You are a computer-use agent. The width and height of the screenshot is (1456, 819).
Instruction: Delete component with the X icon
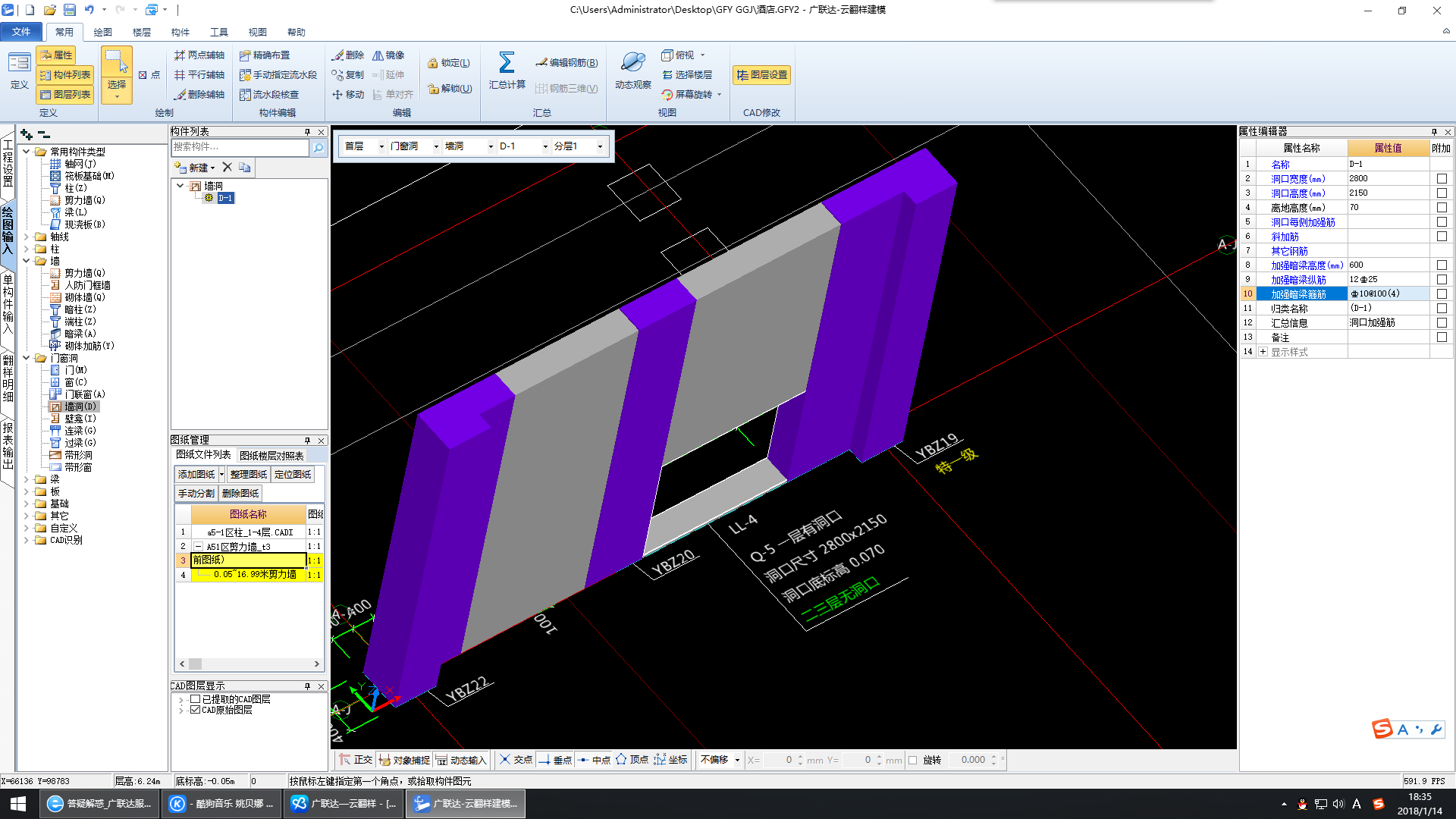[227, 168]
